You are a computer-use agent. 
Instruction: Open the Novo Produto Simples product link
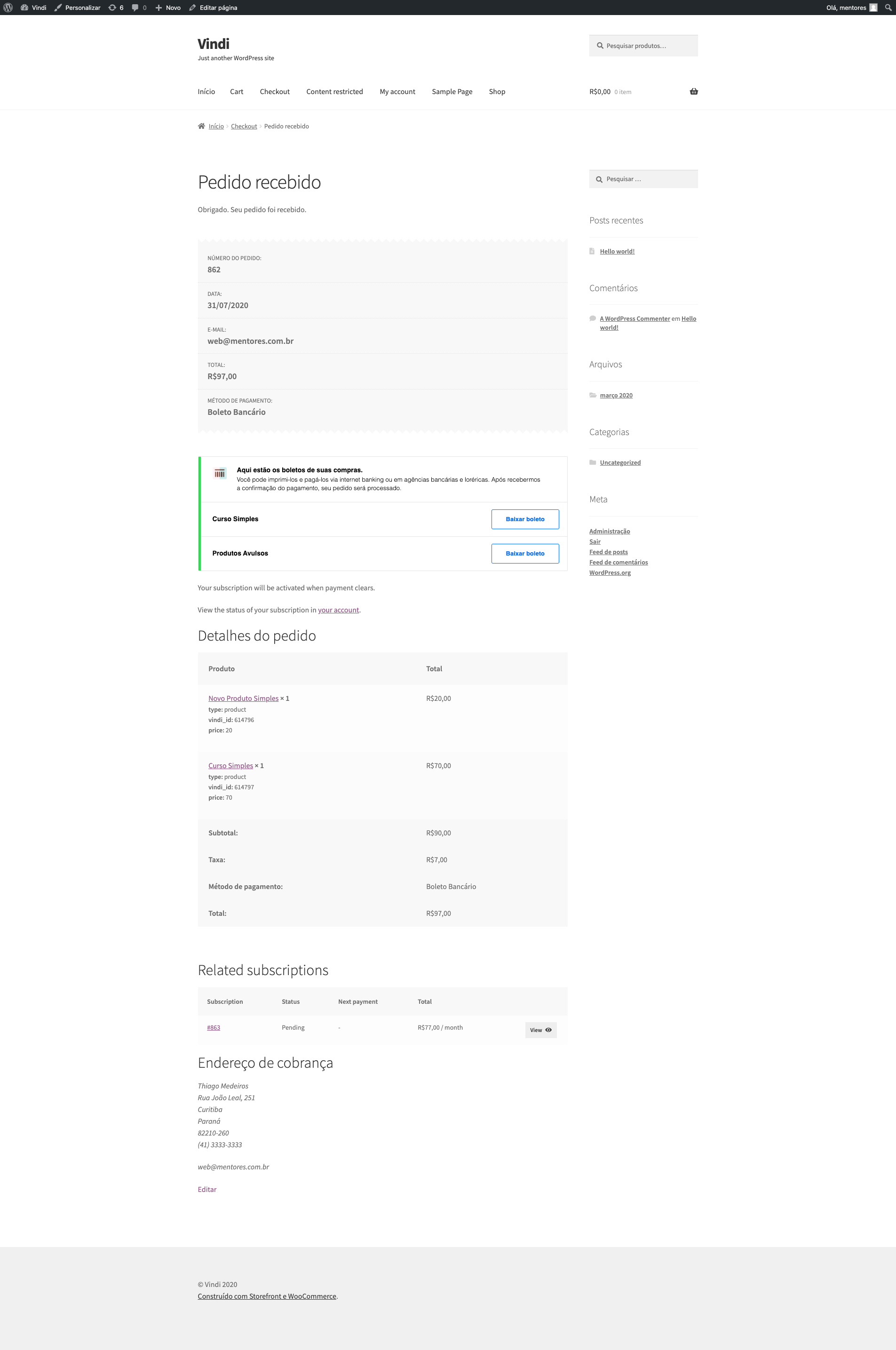click(x=244, y=699)
